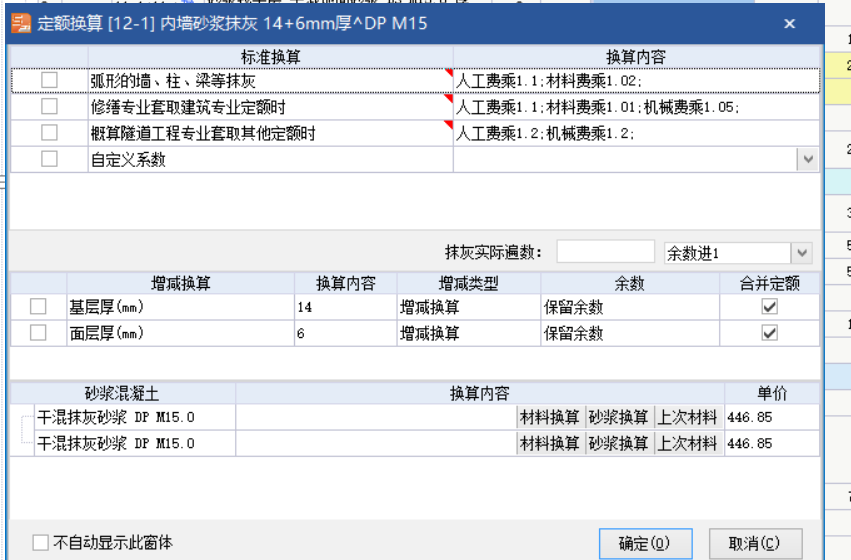851x560 pixels.
Task: Close the 定额换算 dialog
Action: tap(790, 24)
